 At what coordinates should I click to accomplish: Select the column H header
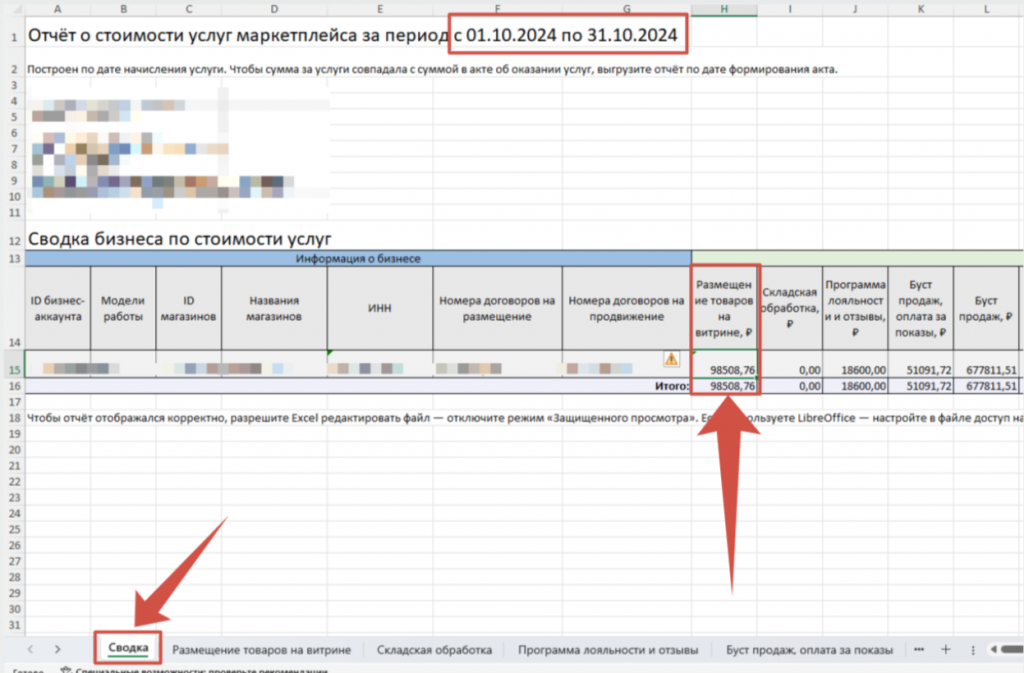[x=724, y=10]
